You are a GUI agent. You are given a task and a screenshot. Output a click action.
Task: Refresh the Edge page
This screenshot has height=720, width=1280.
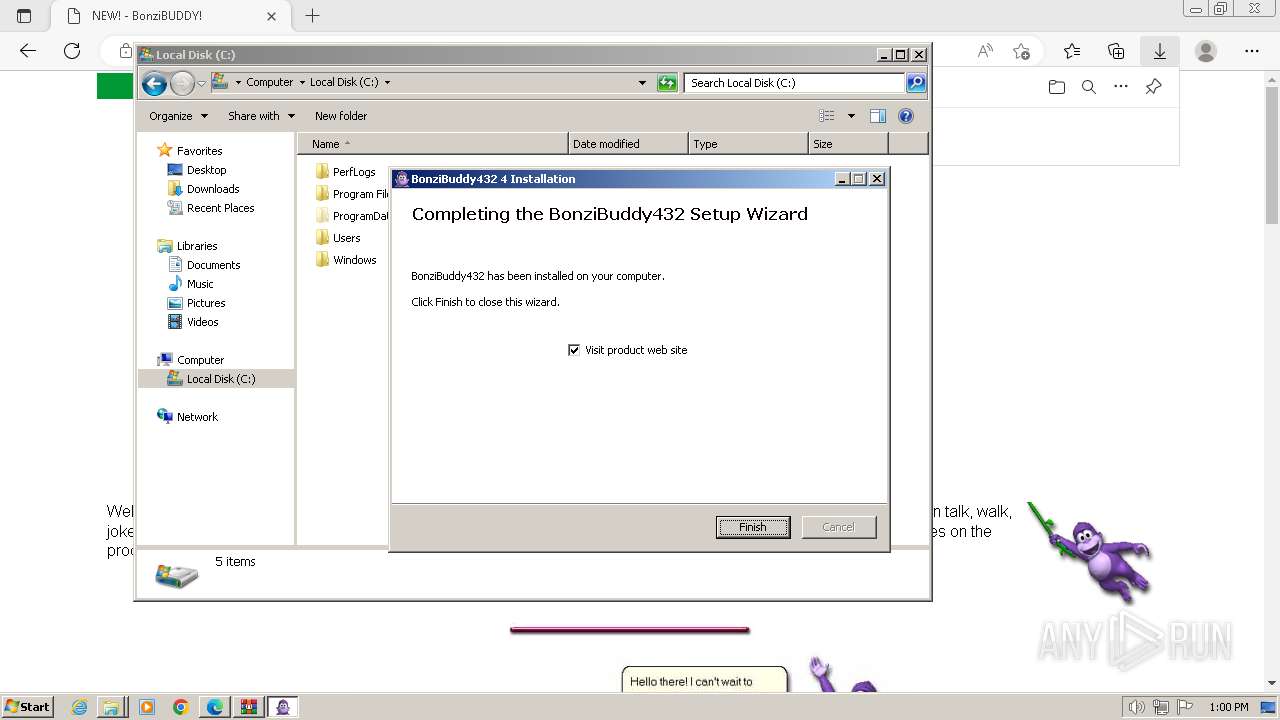click(72, 51)
